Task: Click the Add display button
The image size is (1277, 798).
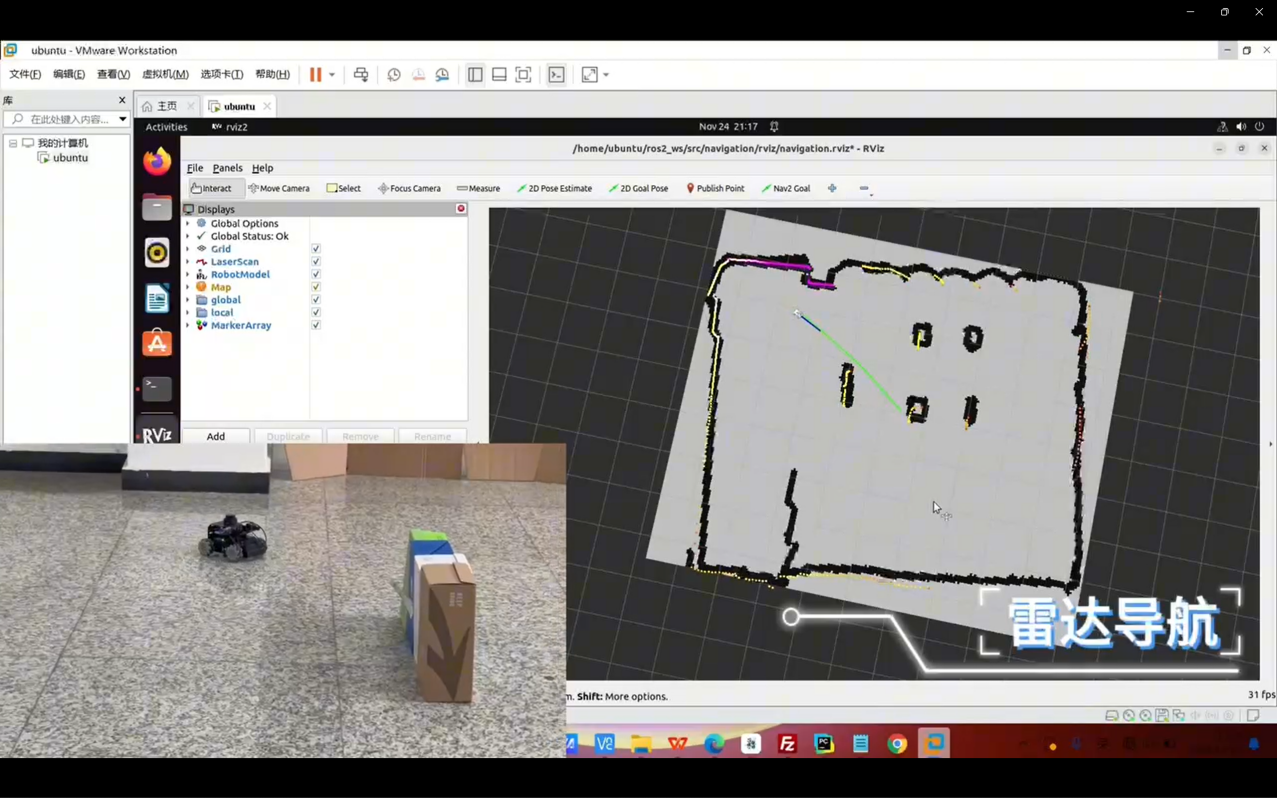Action: tap(216, 436)
